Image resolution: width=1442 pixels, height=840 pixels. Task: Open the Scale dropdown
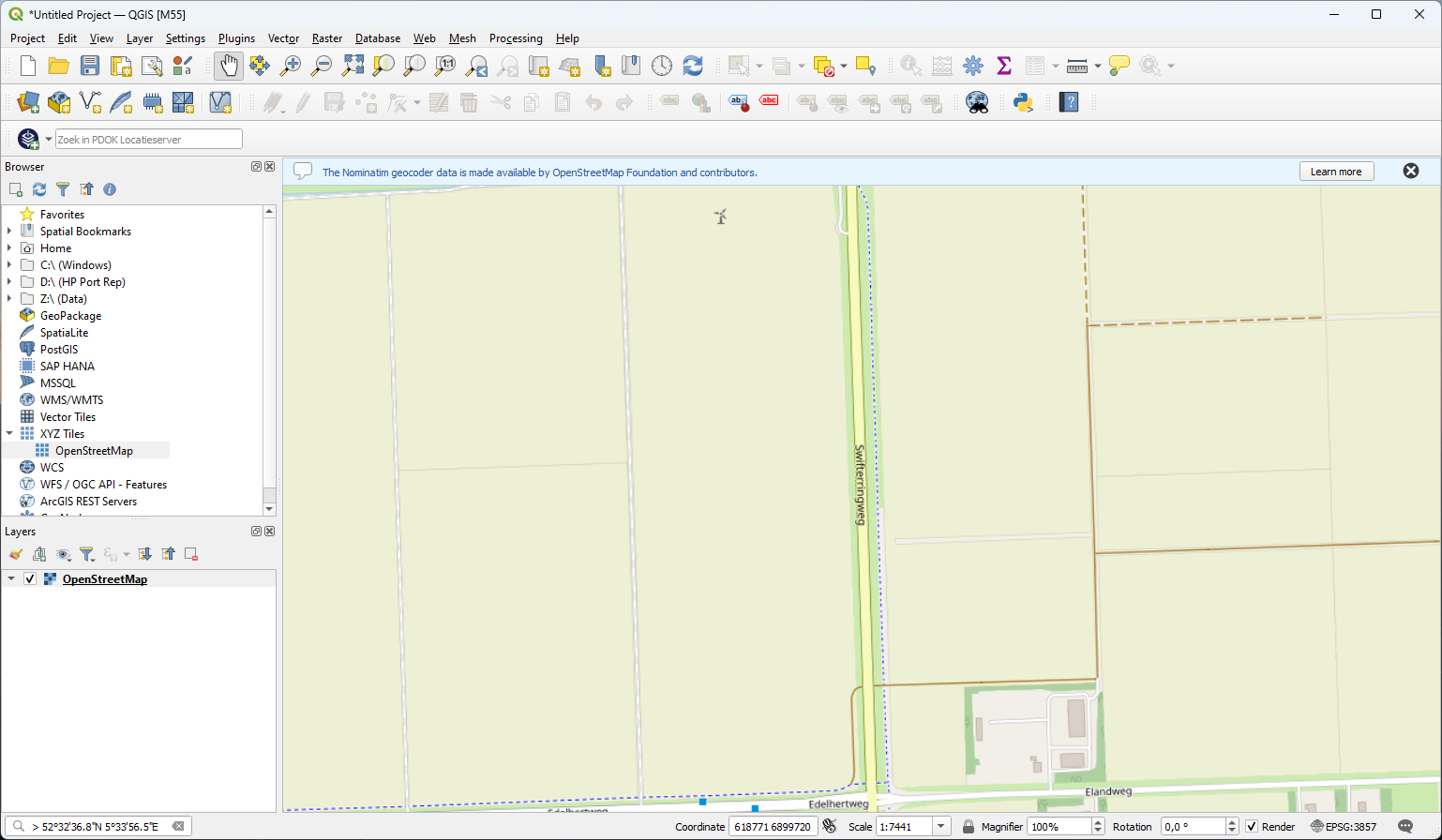940,826
